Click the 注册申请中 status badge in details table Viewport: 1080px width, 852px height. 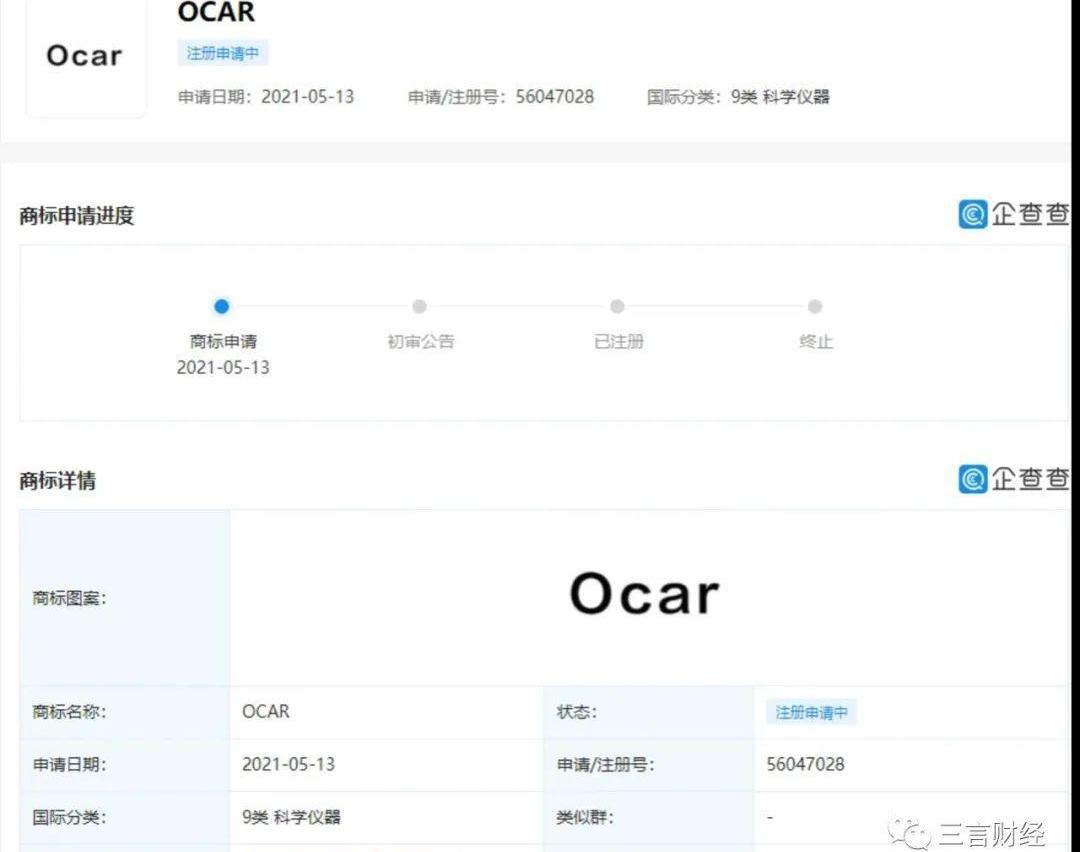pyautogui.click(x=811, y=712)
